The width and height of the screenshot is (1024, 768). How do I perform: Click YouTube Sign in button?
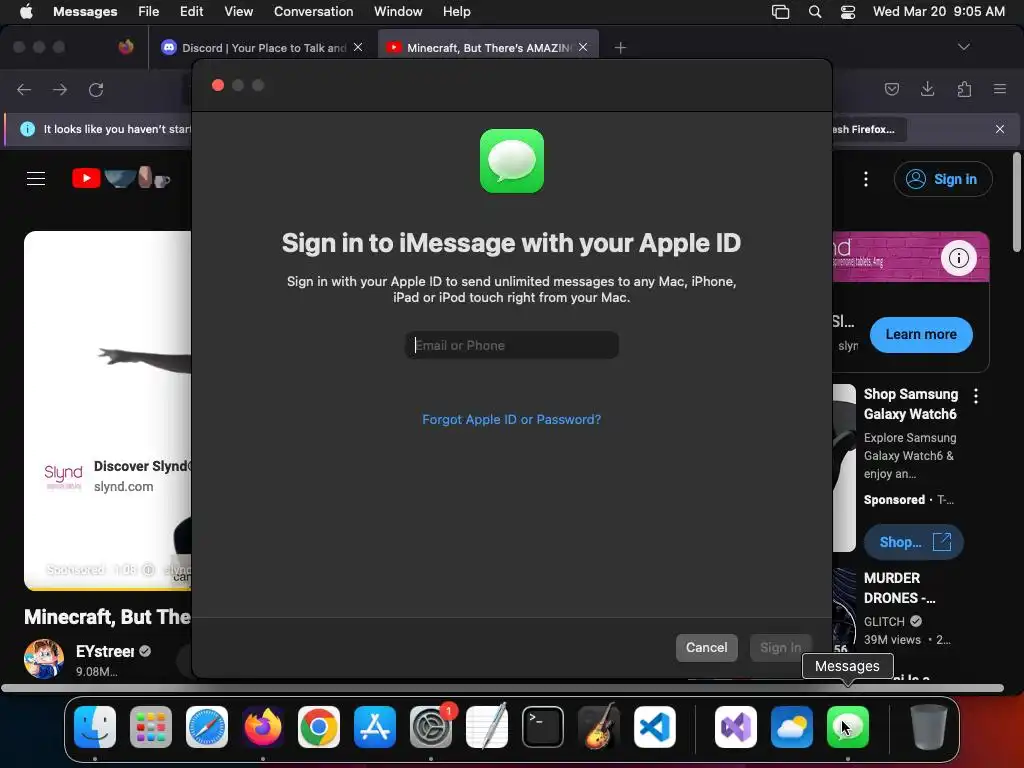943,179
